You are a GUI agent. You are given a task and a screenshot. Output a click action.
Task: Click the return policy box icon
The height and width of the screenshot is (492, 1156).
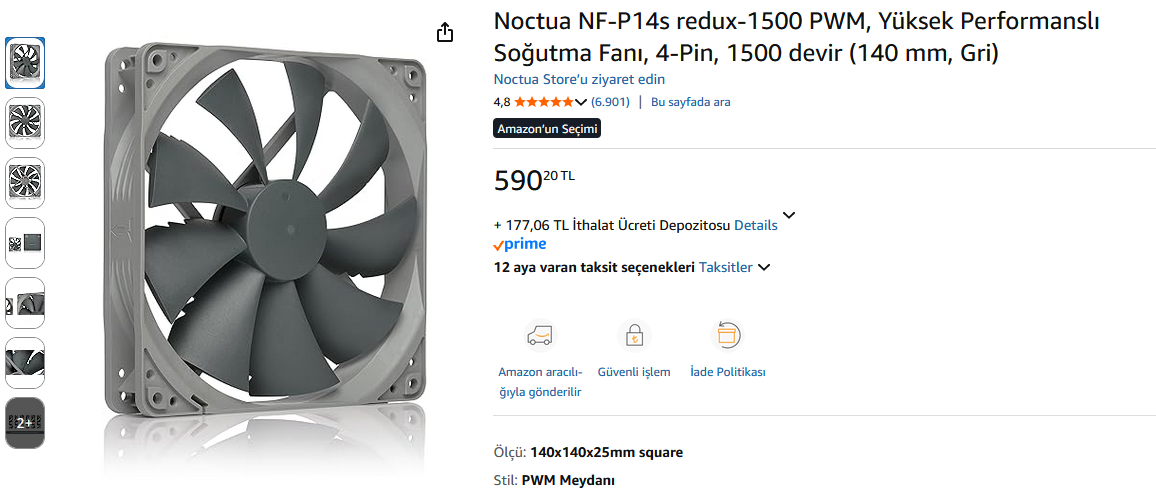click(x=727, y=335)
